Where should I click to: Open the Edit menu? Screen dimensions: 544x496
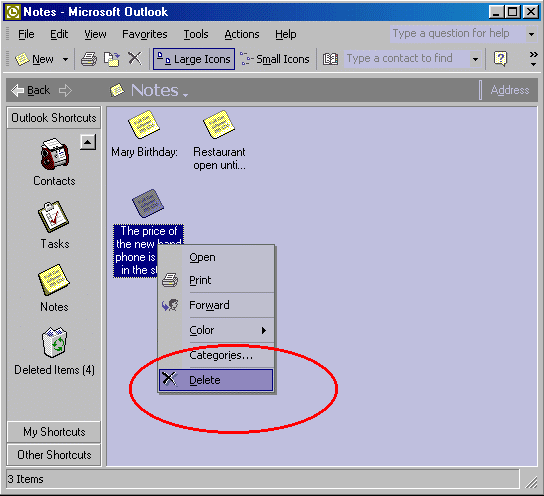tap(59, 34)
